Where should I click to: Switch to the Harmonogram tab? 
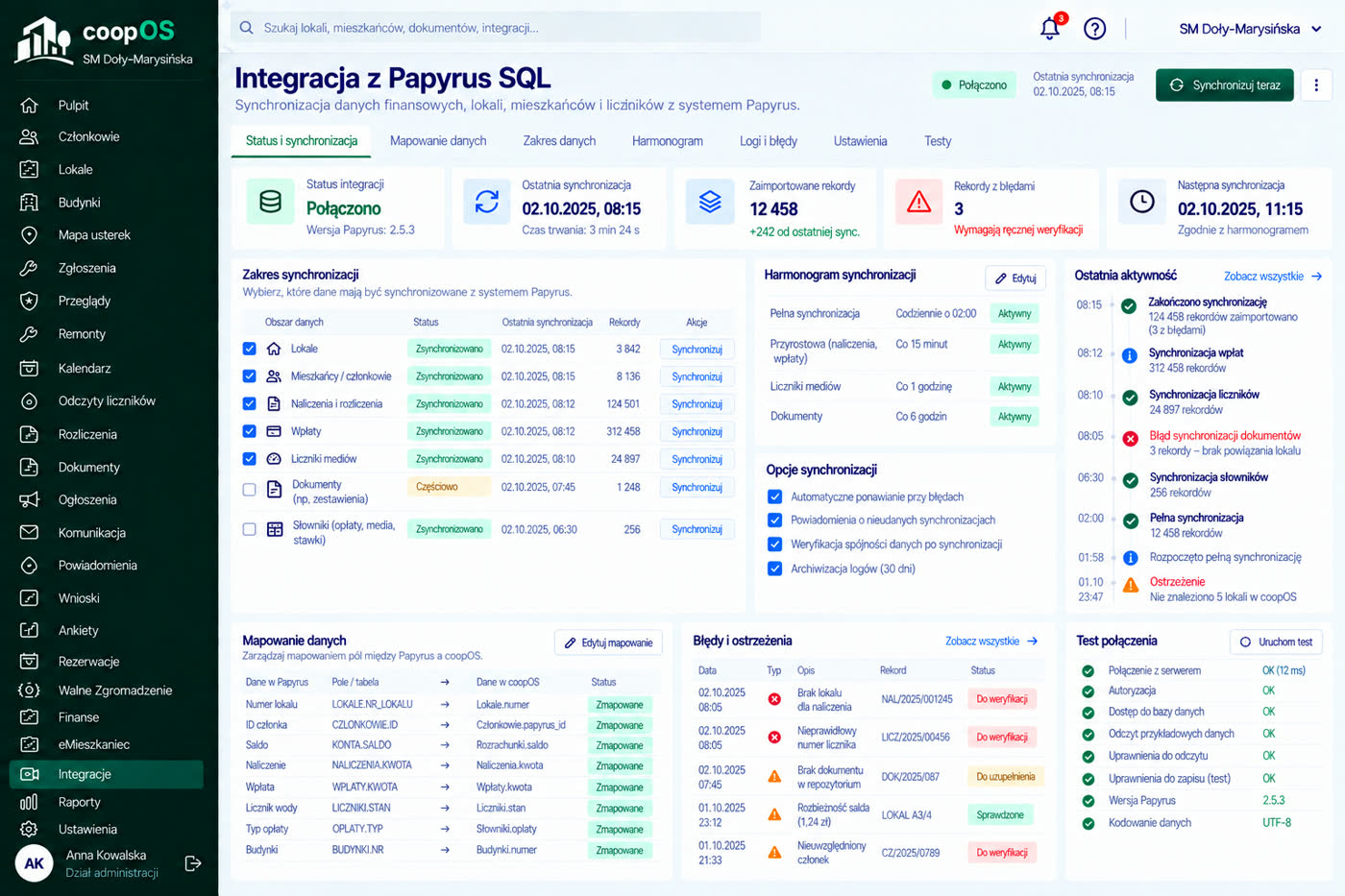[668, 141]
